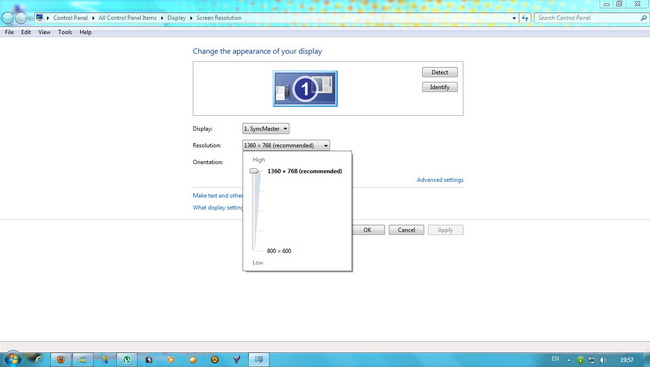Image resolution: width=650 pixels, height=367 pixels.
Task: Open the volume speaker tray icon
Action: (604, 360)
